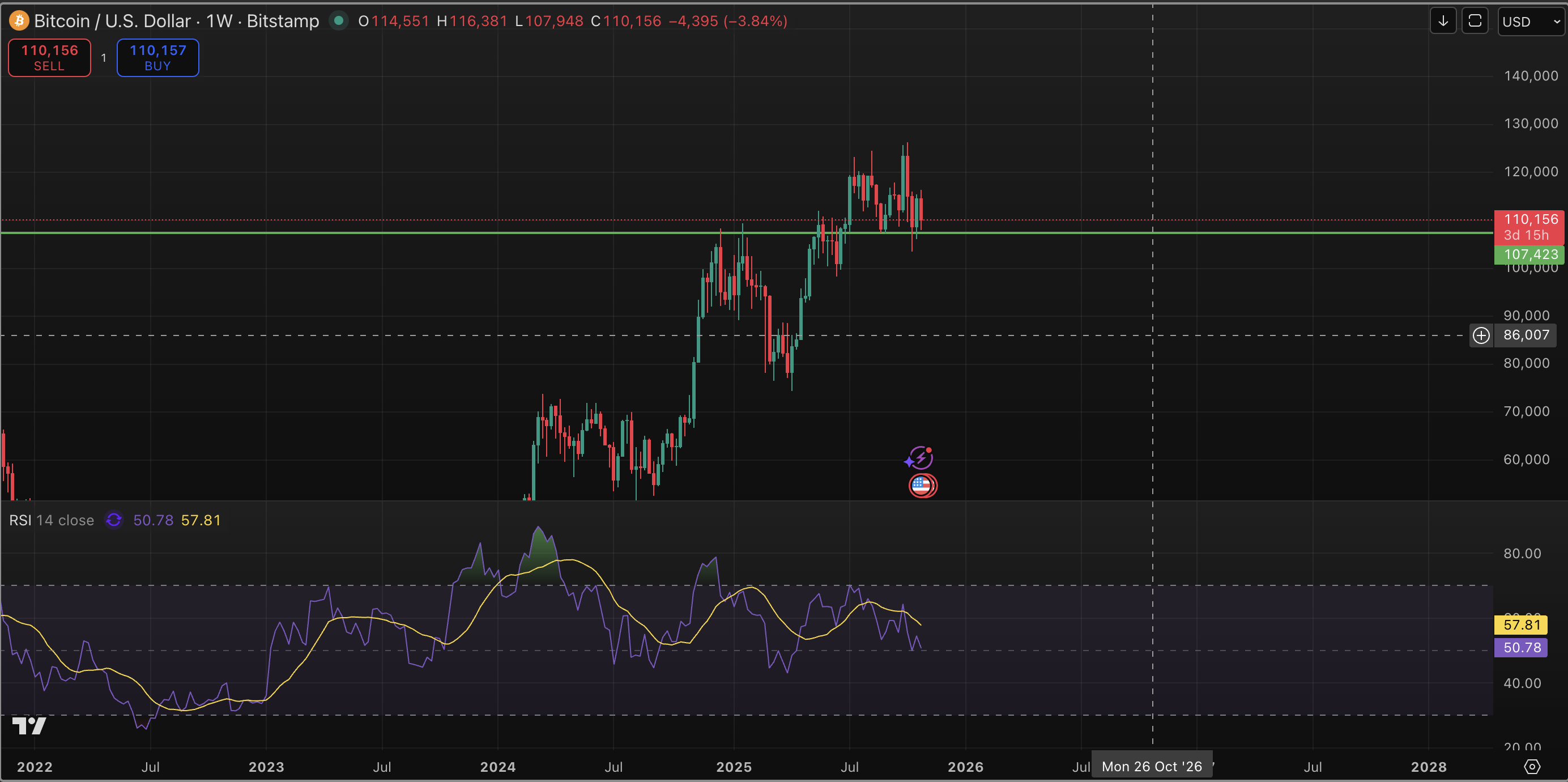Click the Bitcoin coin logo in the header
This screenshot has width=1568, height=782.
tap(18, 20)
